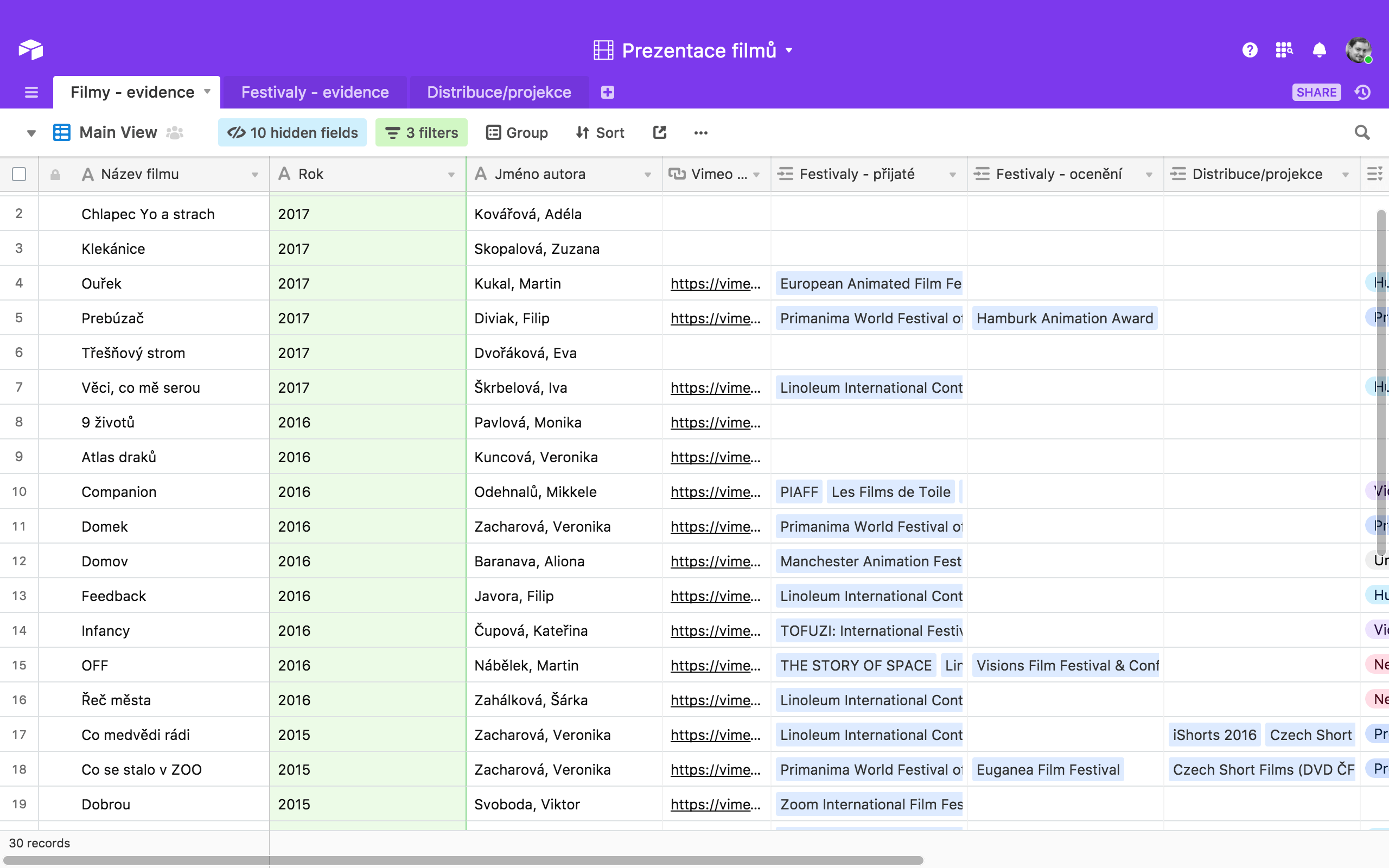Open the 3 filters panel
Screen dimensions: 1389x868
421,132
